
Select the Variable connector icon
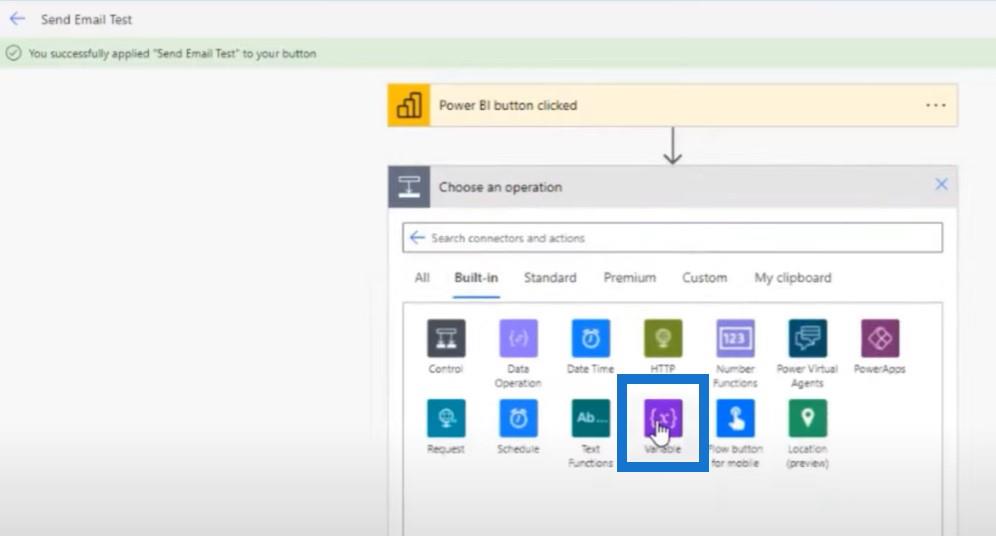663,419
